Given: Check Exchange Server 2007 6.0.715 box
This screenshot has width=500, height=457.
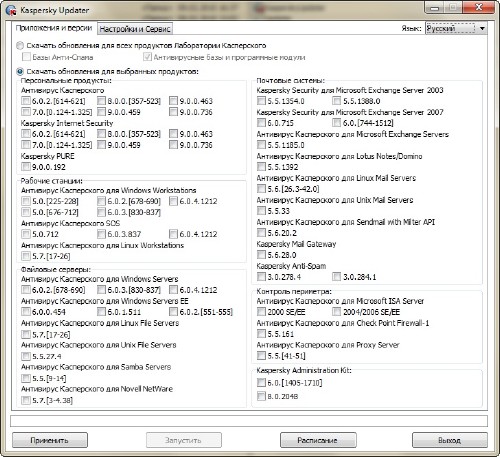Looking at the screenshot, I should click(261, 123).
